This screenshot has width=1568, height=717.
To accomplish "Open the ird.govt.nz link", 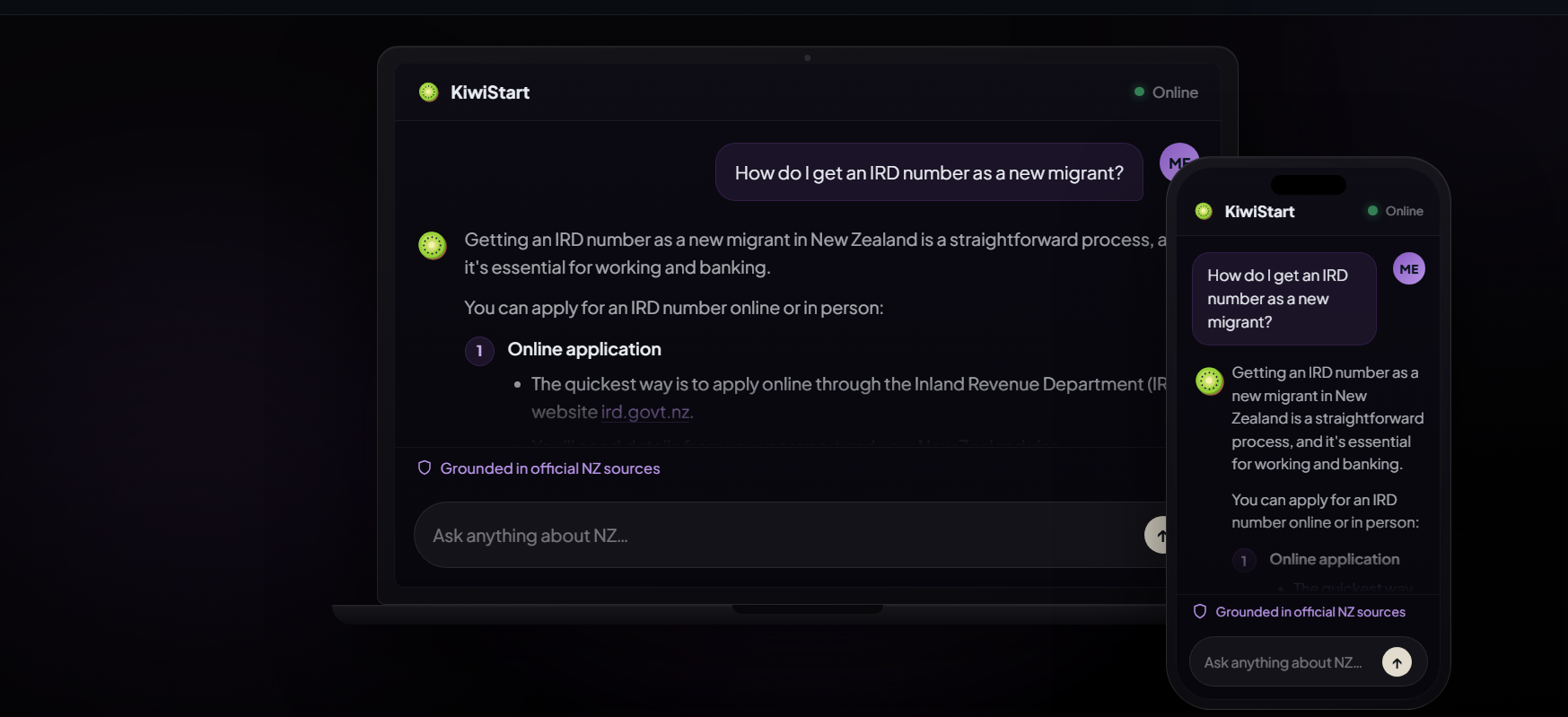I will click(645, 412).
